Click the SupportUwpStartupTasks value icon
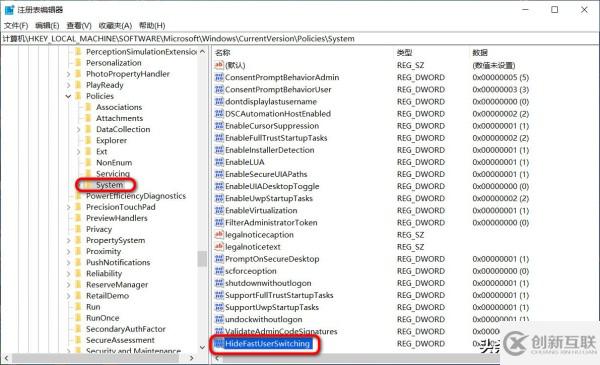 (x=219, y=307)
